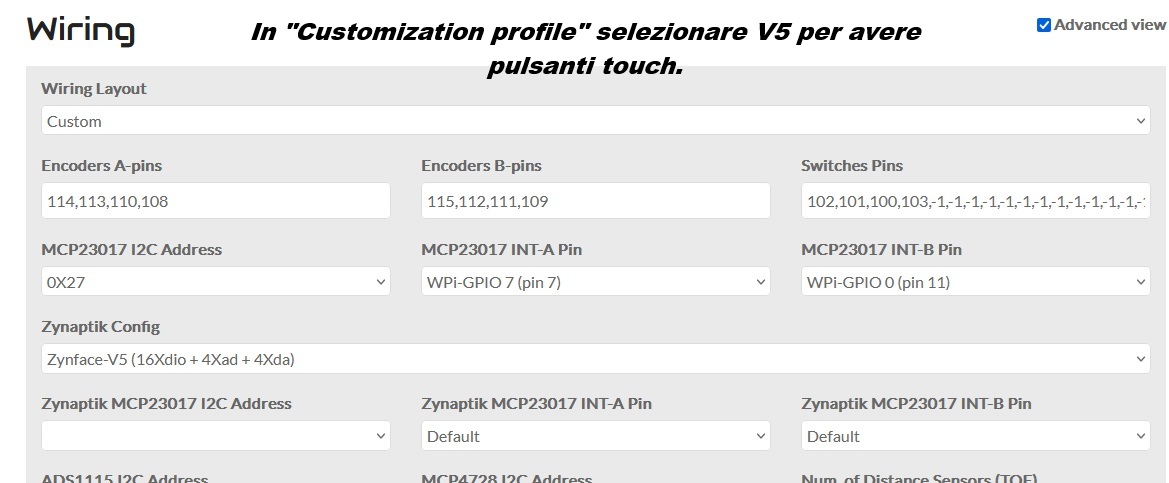Open the Zynaptik MCP23017 INT-A Pin dropdown

tap(595, 436)
